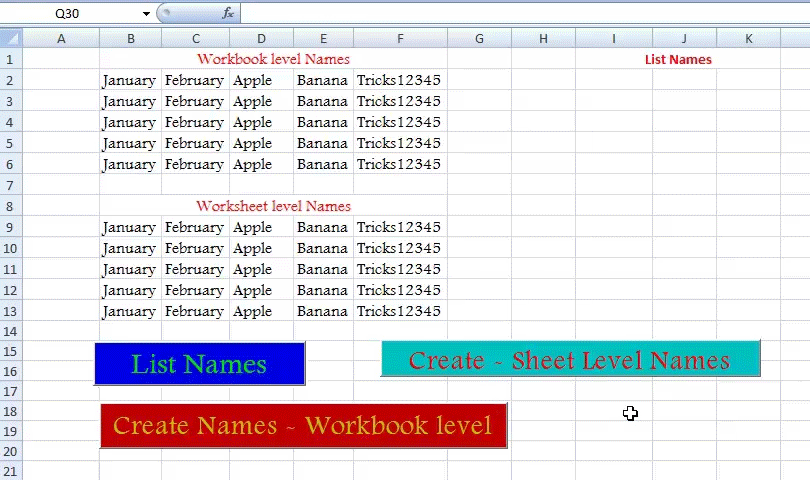This screenshot has width=810, height=480.
Task: Select column I header
Action: [x=614, y=38]
